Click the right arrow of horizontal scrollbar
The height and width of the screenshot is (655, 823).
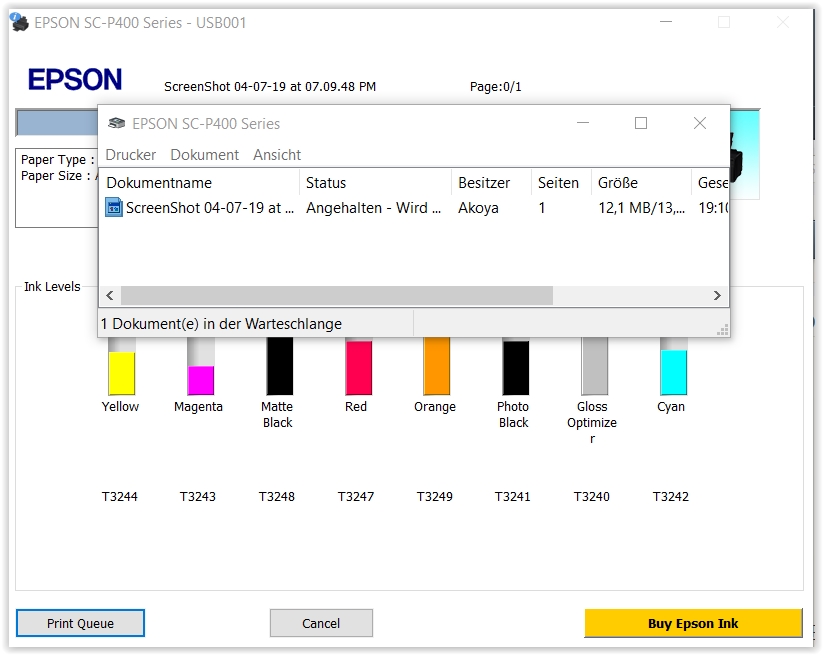click(717, 295)
